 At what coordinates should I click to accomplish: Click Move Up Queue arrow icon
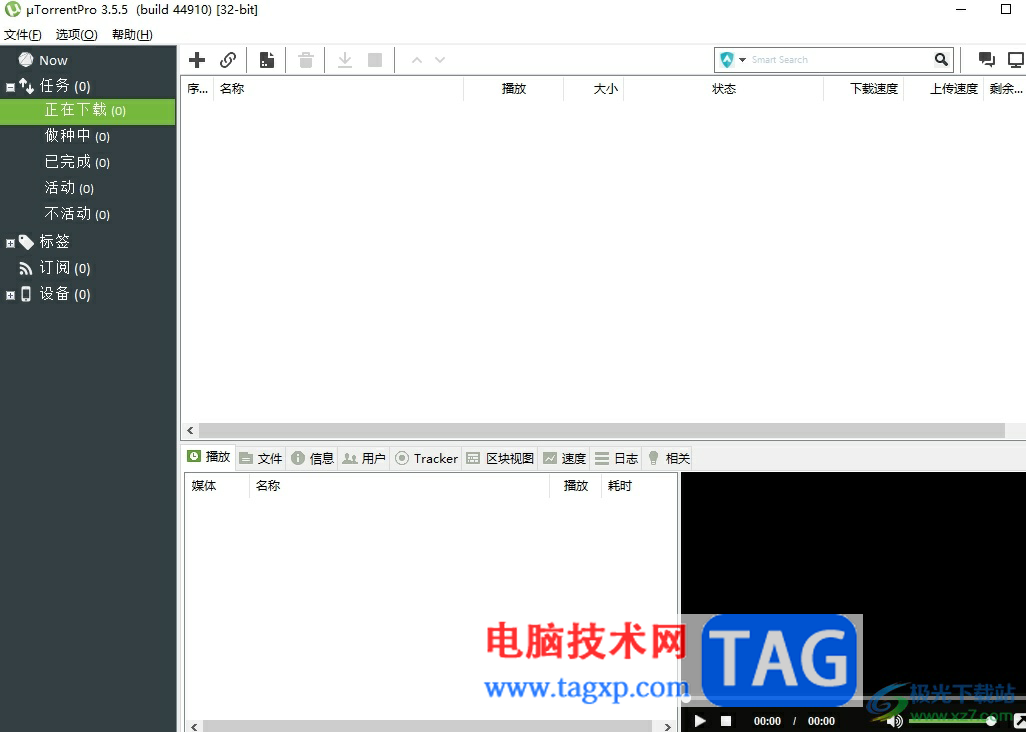[x=417, y=60]
